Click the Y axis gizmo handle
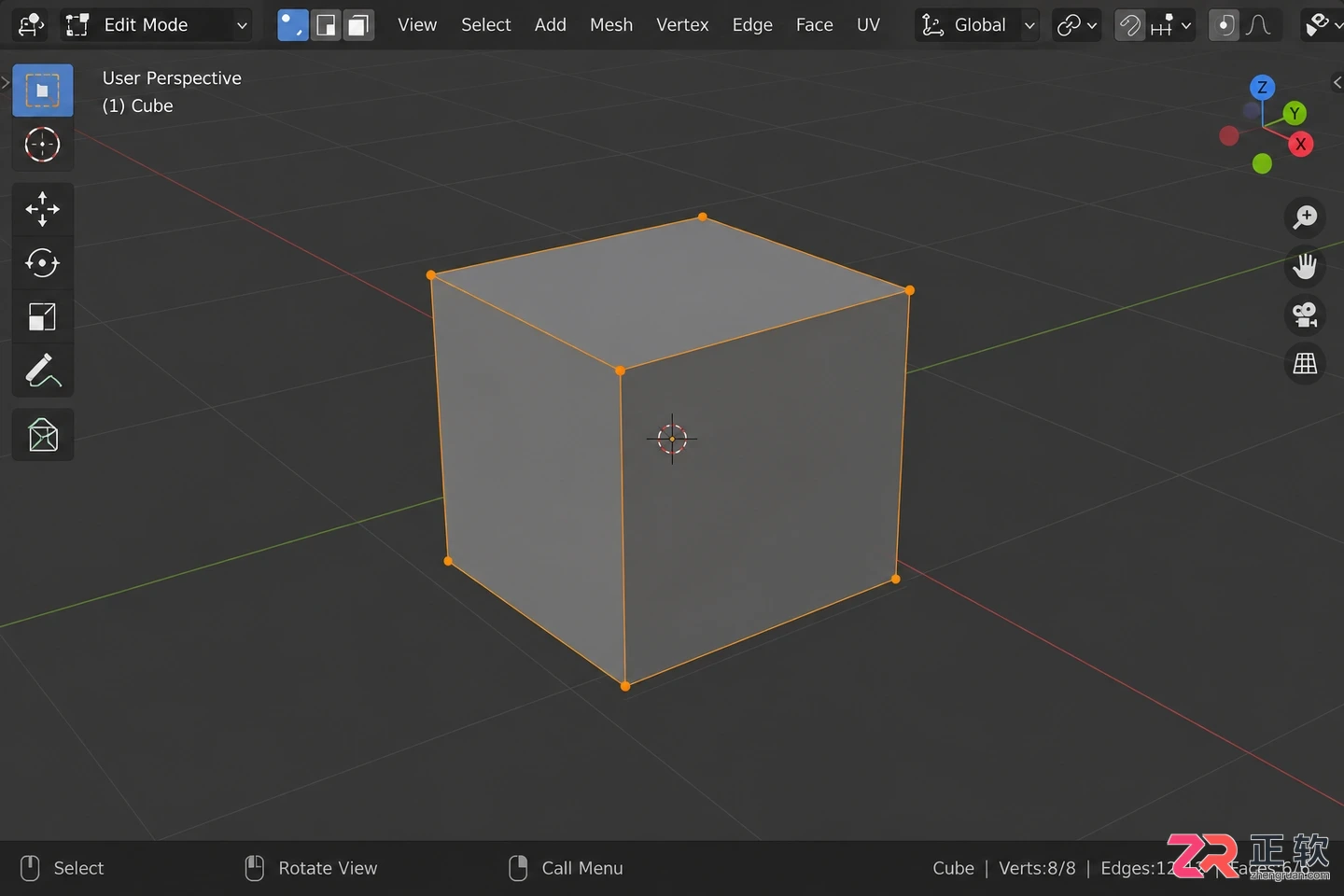This screenshot has height=896, width=1344. click(x=1294, y=114)
